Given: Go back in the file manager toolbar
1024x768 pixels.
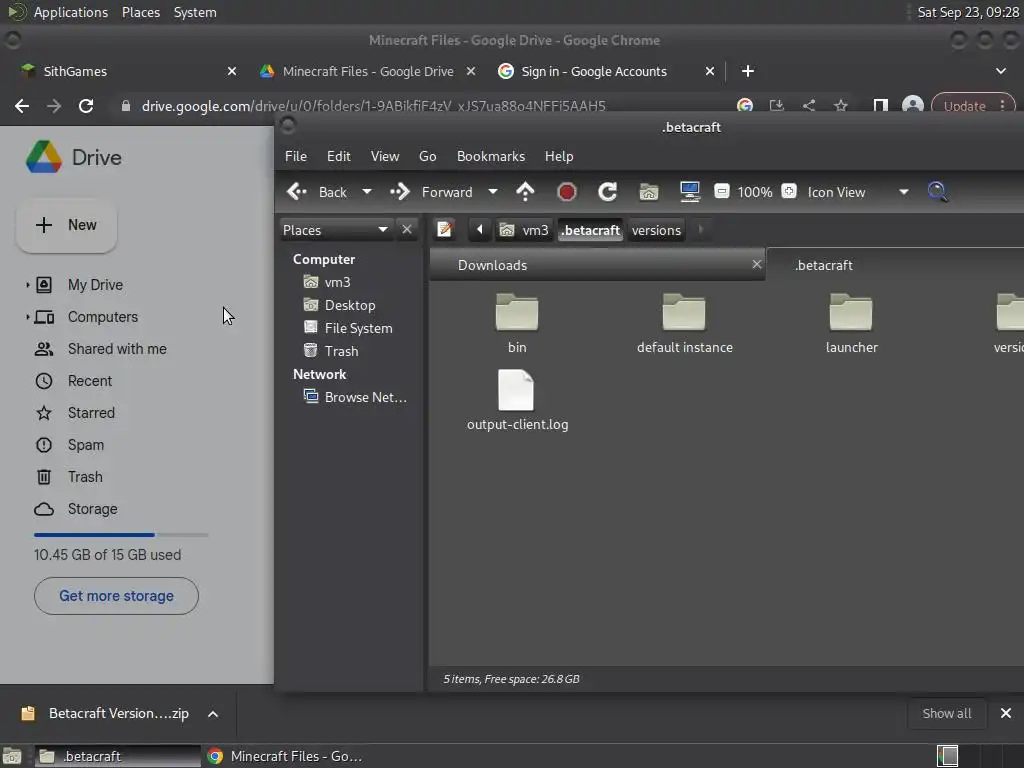Looking at the screenshot, I should point(317,192).
